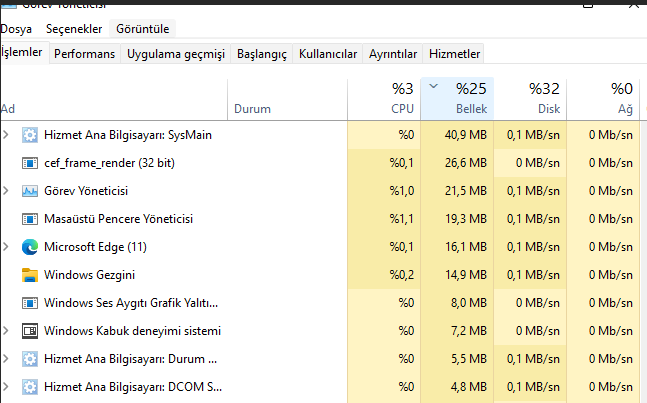The image size is (647, 403).
Task: Switch to the İşlemler tab
Action: (25, 52)
